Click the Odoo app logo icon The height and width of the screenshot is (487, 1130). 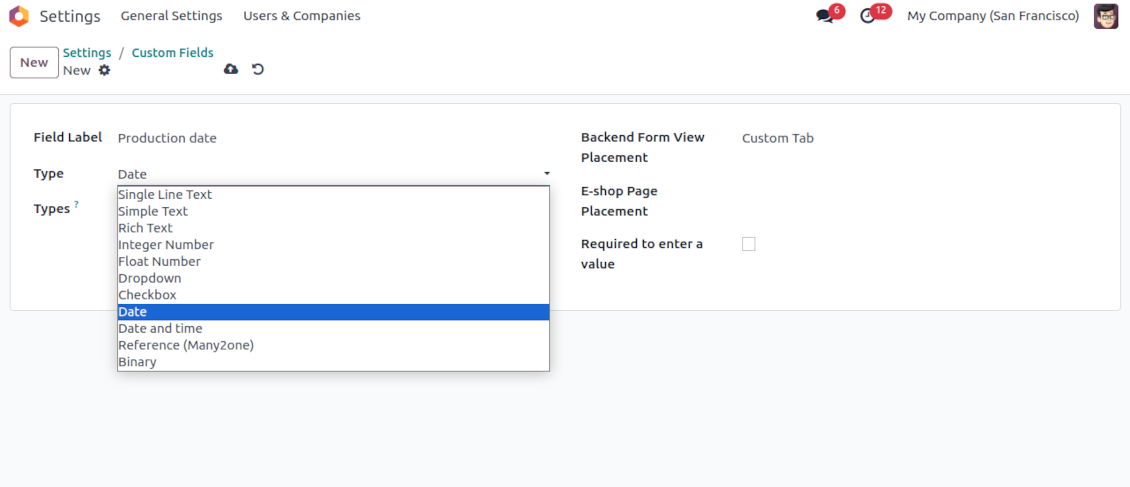click(19, 16)
